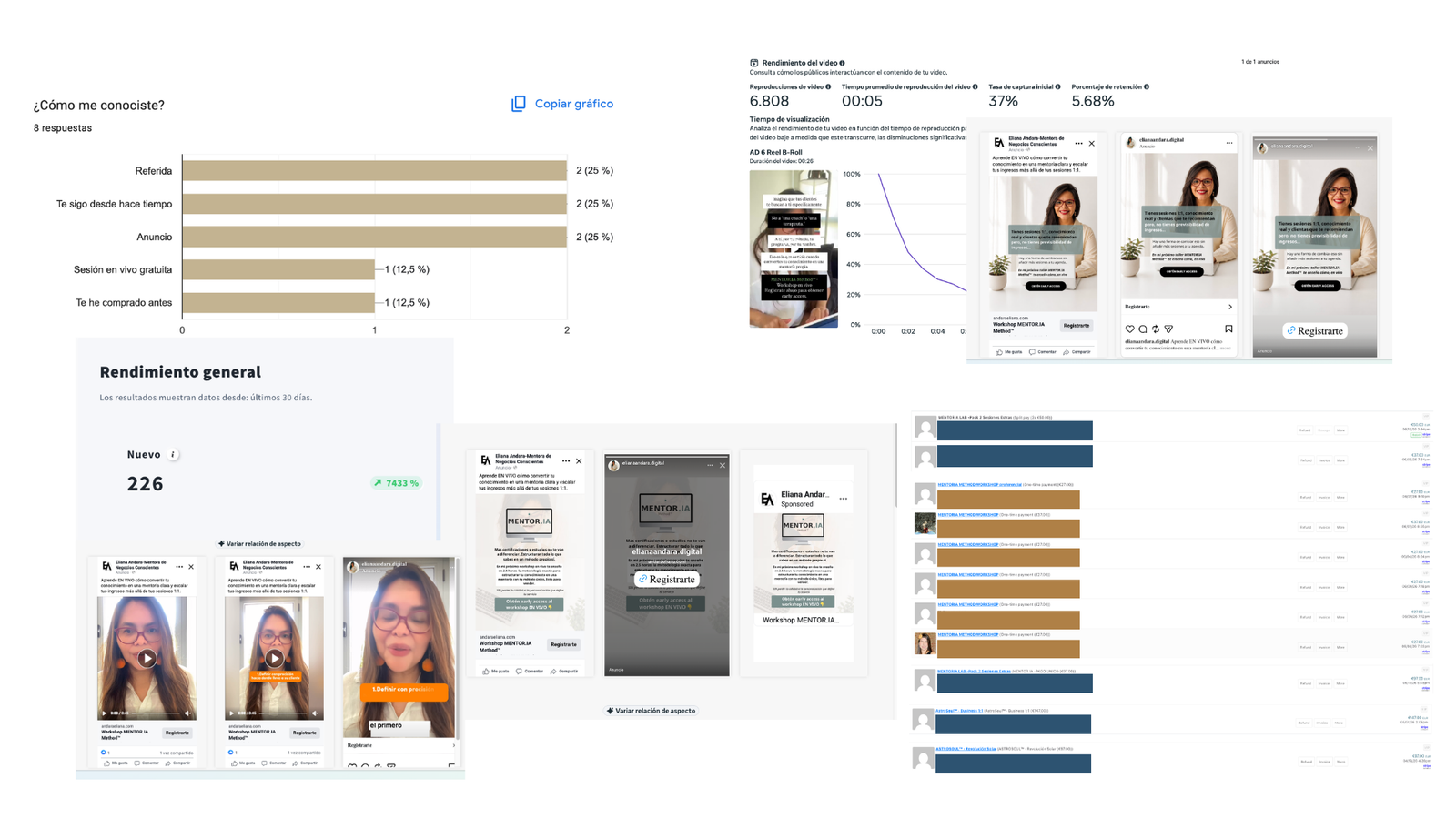Click the Anuncio bar in the chart

coord(374,237)
